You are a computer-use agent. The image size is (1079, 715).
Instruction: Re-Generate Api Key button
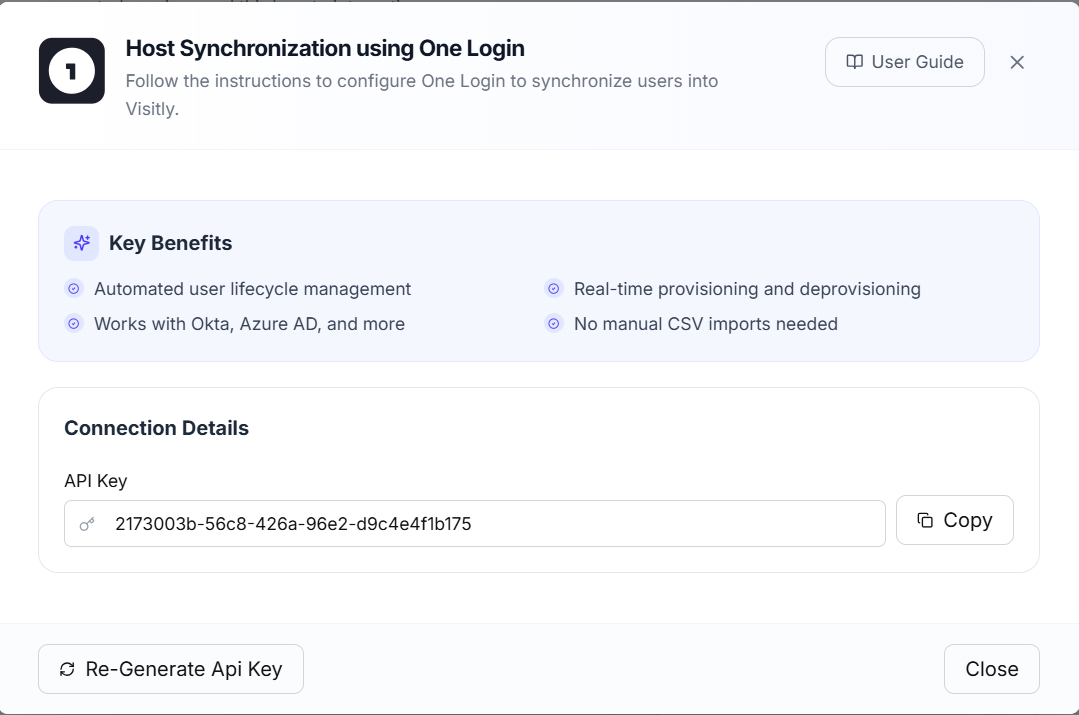click(x=171, y=669)
